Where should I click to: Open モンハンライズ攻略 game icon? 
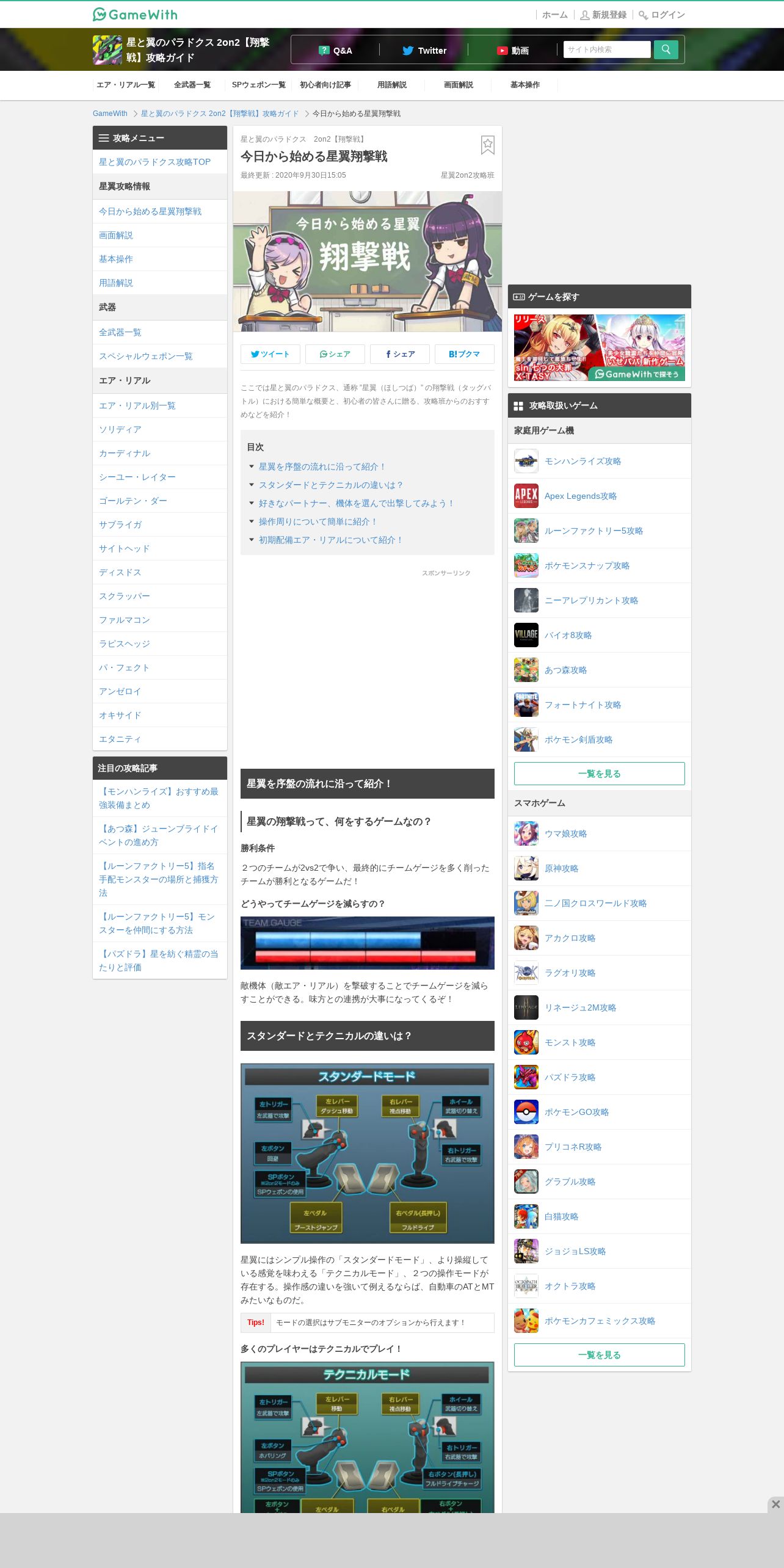[526, 461]
